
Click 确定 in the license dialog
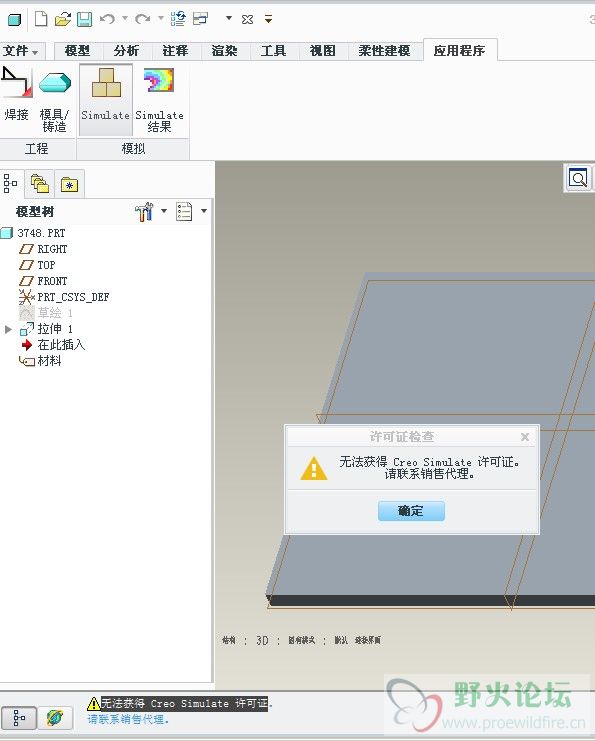click(x=411, y=511)
